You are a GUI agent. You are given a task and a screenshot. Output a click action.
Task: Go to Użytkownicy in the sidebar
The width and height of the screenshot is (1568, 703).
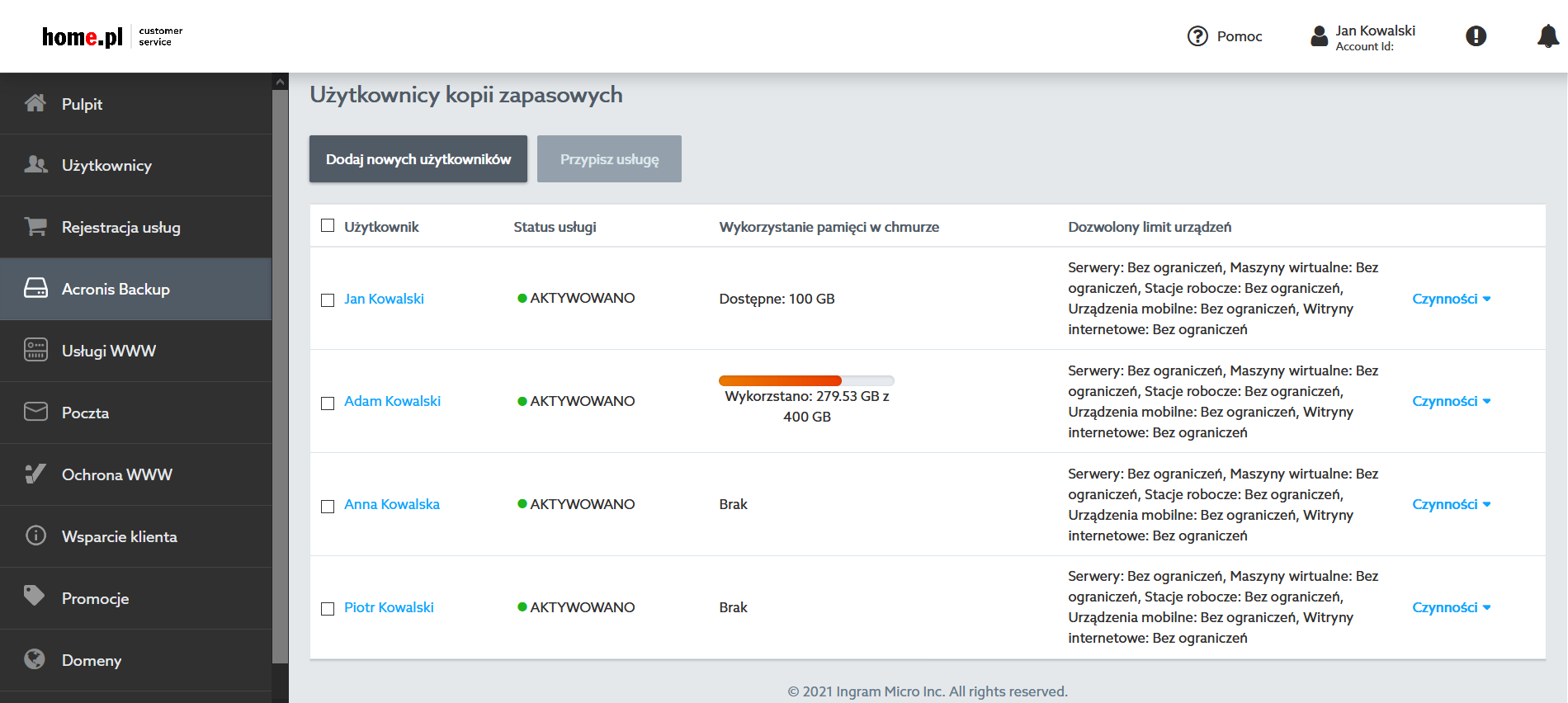pos(136,165)
